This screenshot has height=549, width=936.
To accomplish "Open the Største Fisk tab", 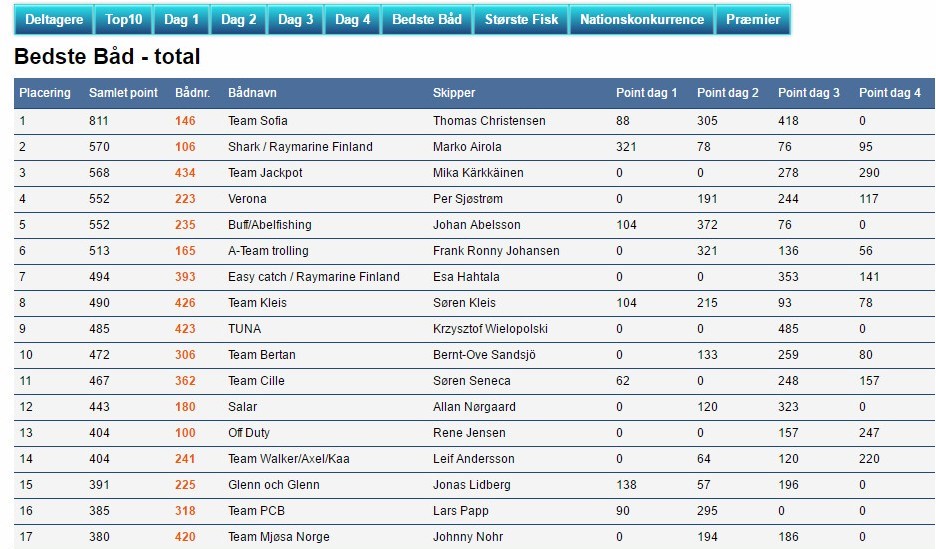I will pyautogui.click(x=521, y=20).
